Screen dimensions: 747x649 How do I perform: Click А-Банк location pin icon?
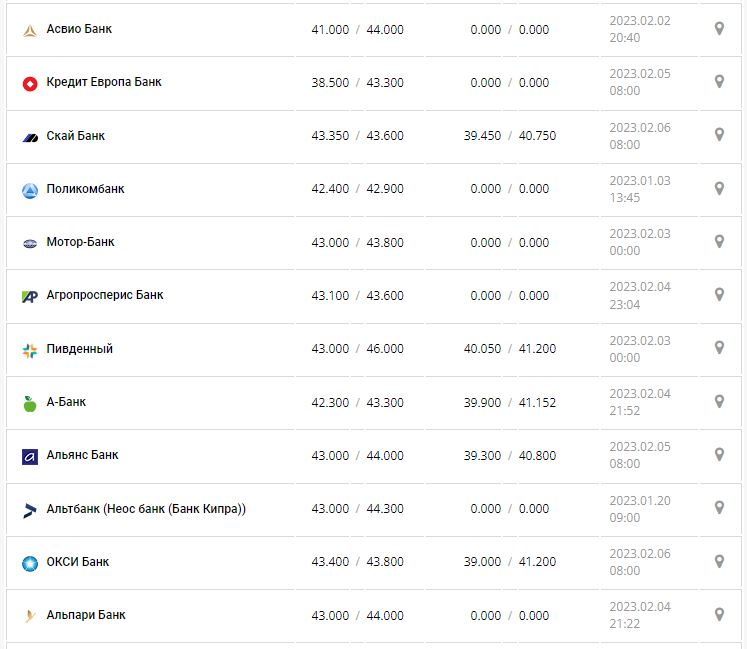click(718, 401)
